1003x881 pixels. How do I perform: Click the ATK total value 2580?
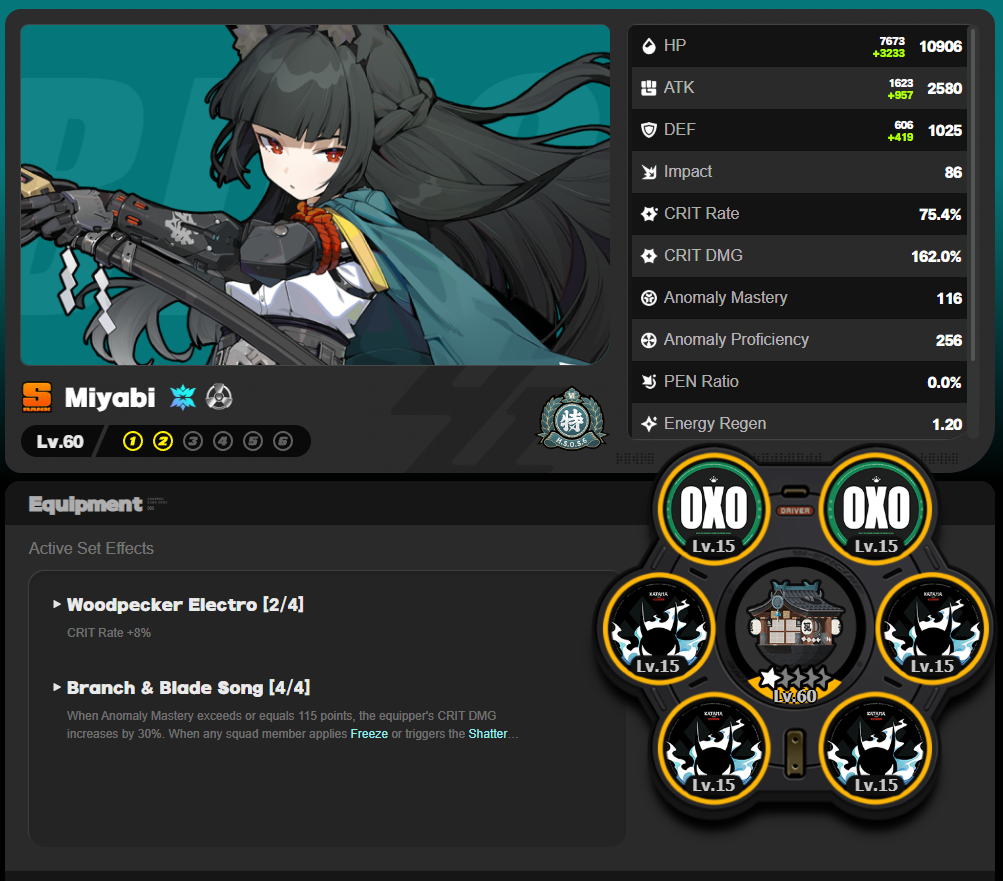944,88
